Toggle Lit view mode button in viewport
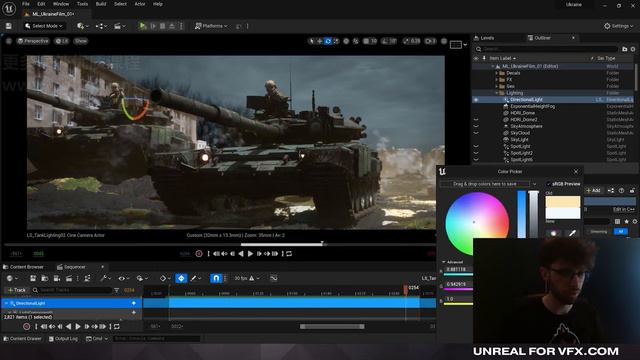The height and width of the screenshot is (360, 640). click(62, 41)
